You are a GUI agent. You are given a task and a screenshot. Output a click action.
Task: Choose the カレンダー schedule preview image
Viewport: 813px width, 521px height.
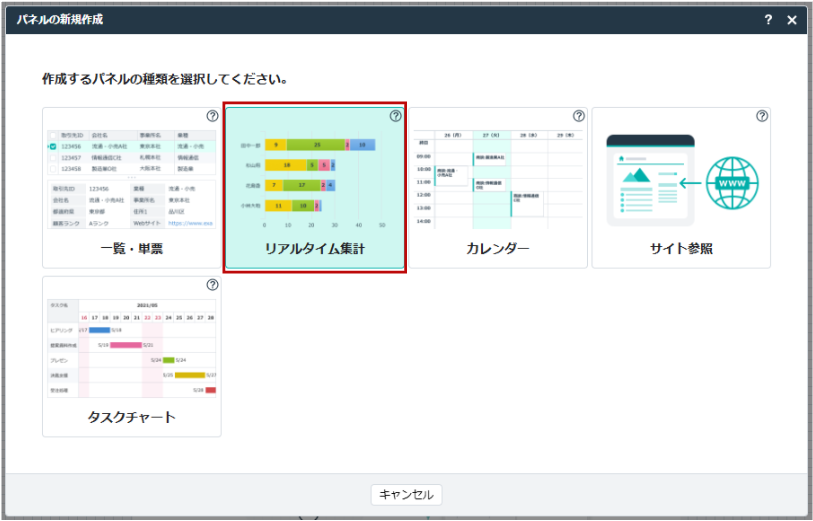[x=497, y=177]
